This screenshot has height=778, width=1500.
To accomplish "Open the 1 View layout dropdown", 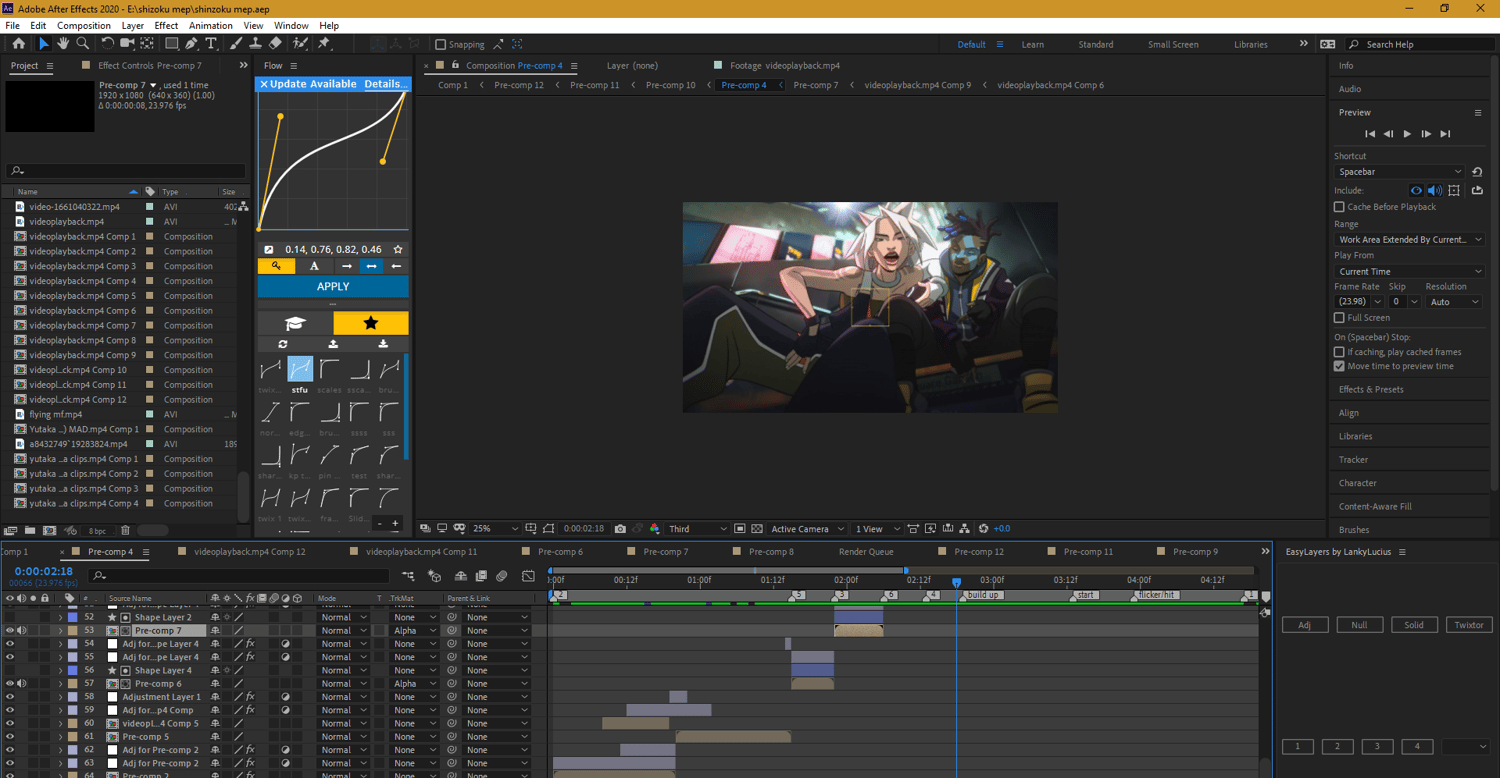I will 877,529.
